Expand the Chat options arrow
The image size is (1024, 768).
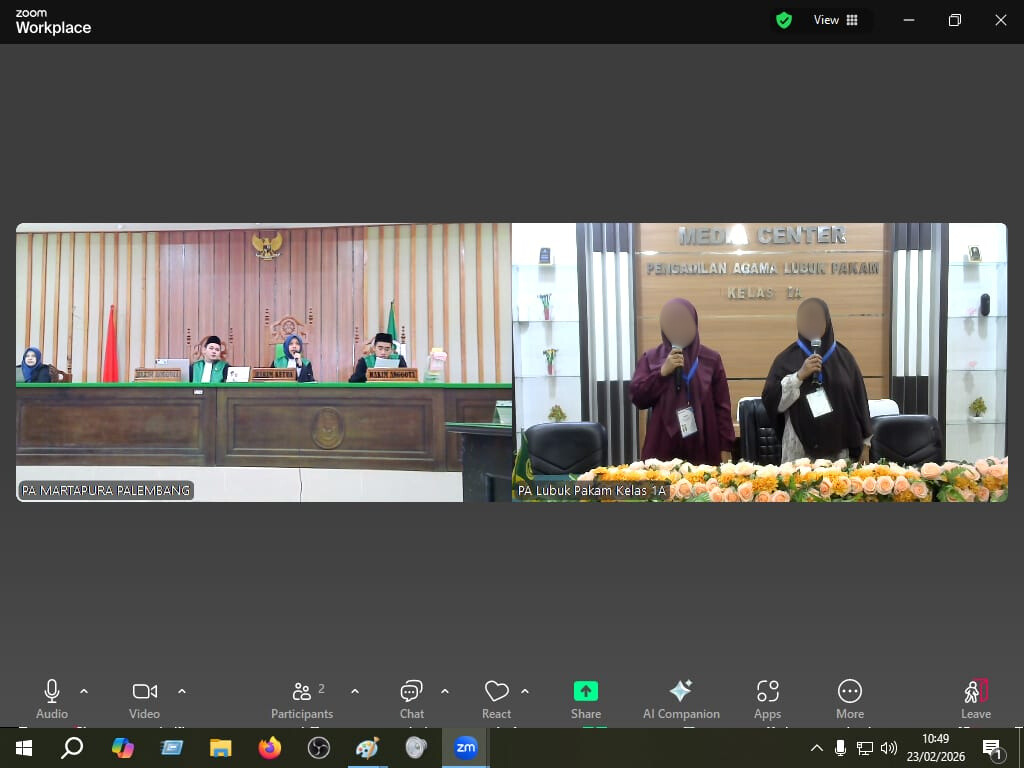click(445, 691)
